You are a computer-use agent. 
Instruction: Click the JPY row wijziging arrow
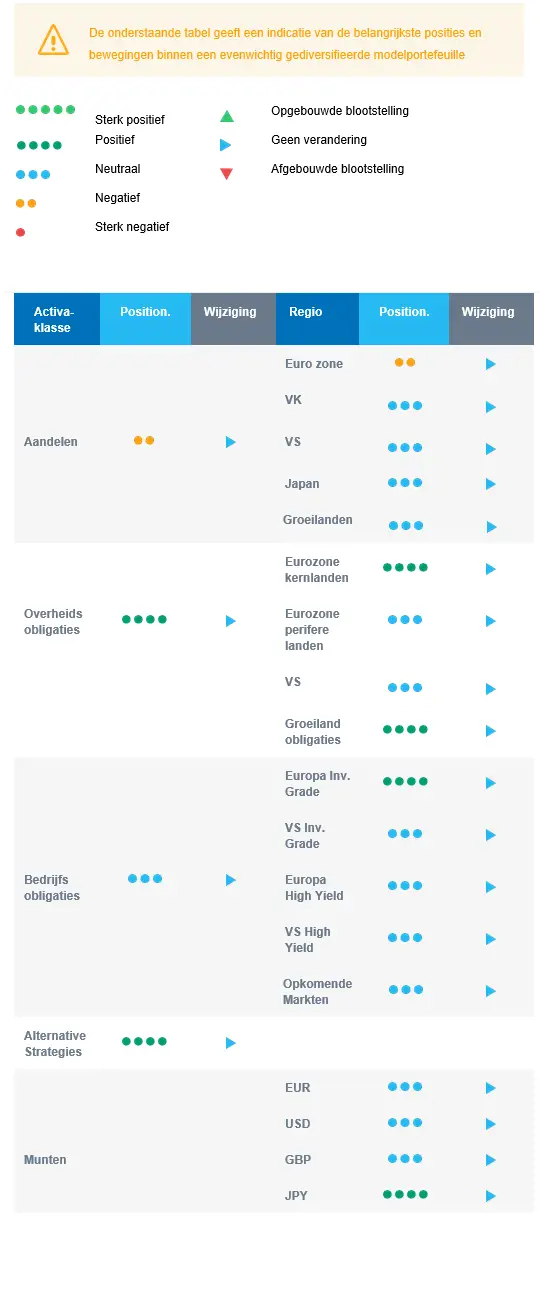pyautogui.click(x=491, y=1196)
